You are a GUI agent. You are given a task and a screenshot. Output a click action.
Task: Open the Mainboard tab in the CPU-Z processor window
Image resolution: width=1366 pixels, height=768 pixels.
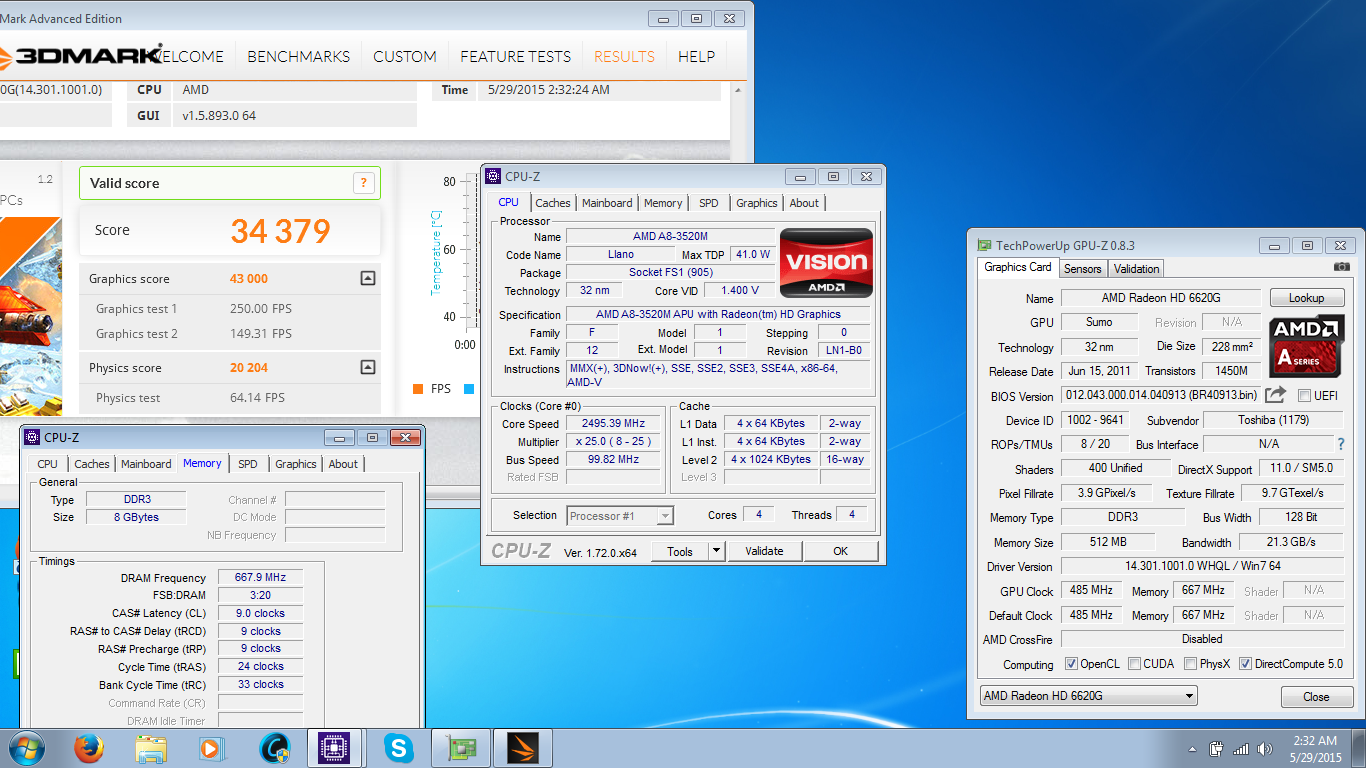(x=607, y=203)
